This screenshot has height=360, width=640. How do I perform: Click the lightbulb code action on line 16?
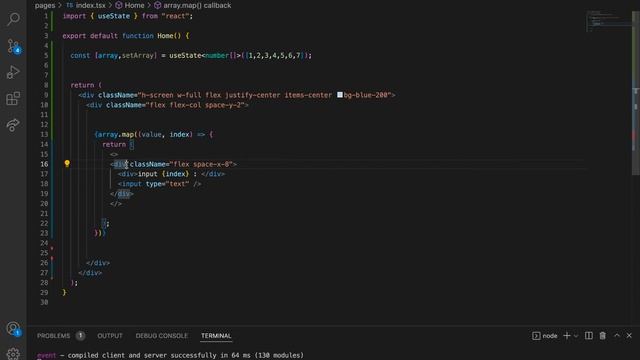coord(67,164)
